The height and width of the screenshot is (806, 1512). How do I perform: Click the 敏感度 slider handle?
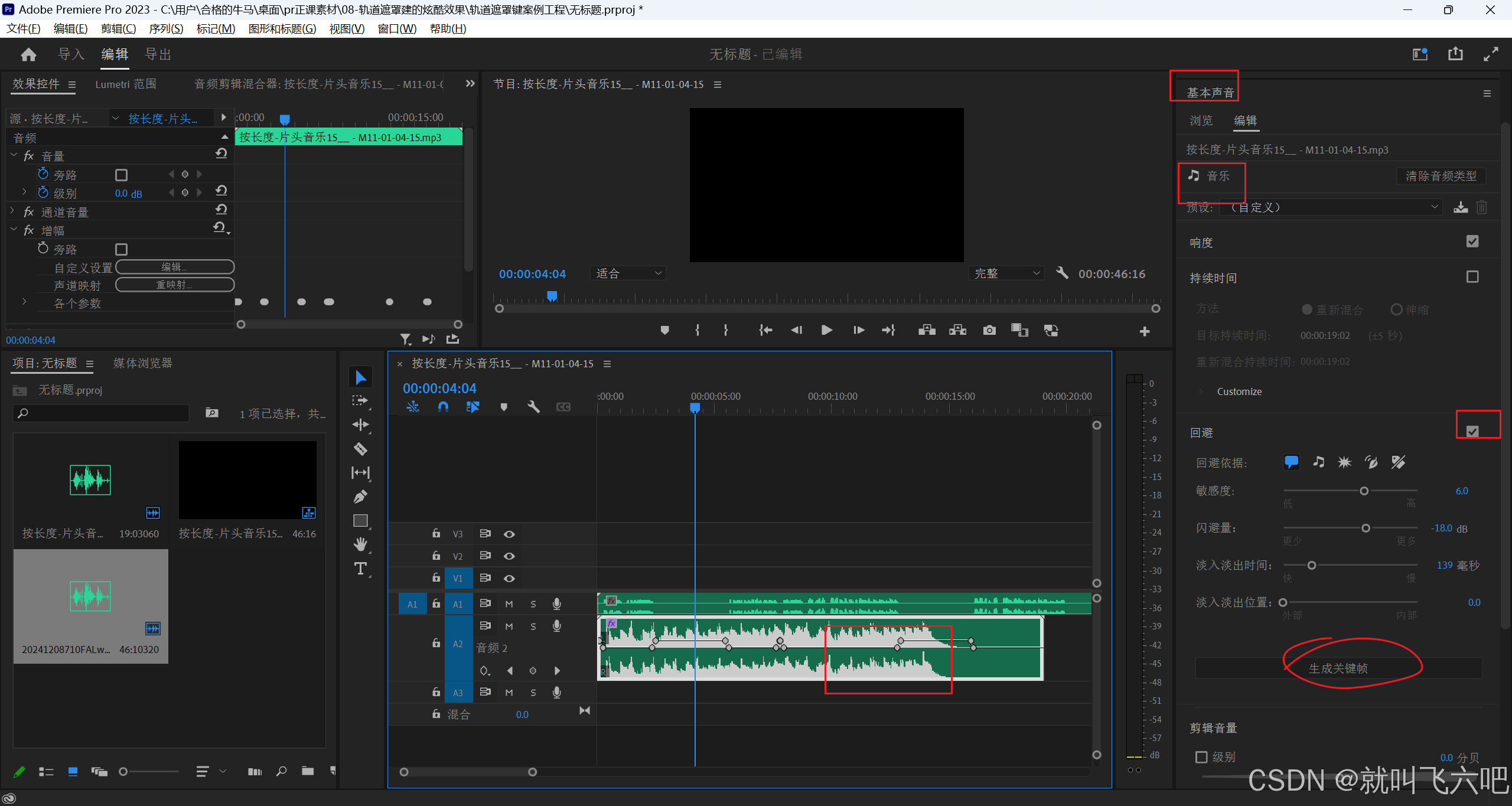(x=1364, y=491)
